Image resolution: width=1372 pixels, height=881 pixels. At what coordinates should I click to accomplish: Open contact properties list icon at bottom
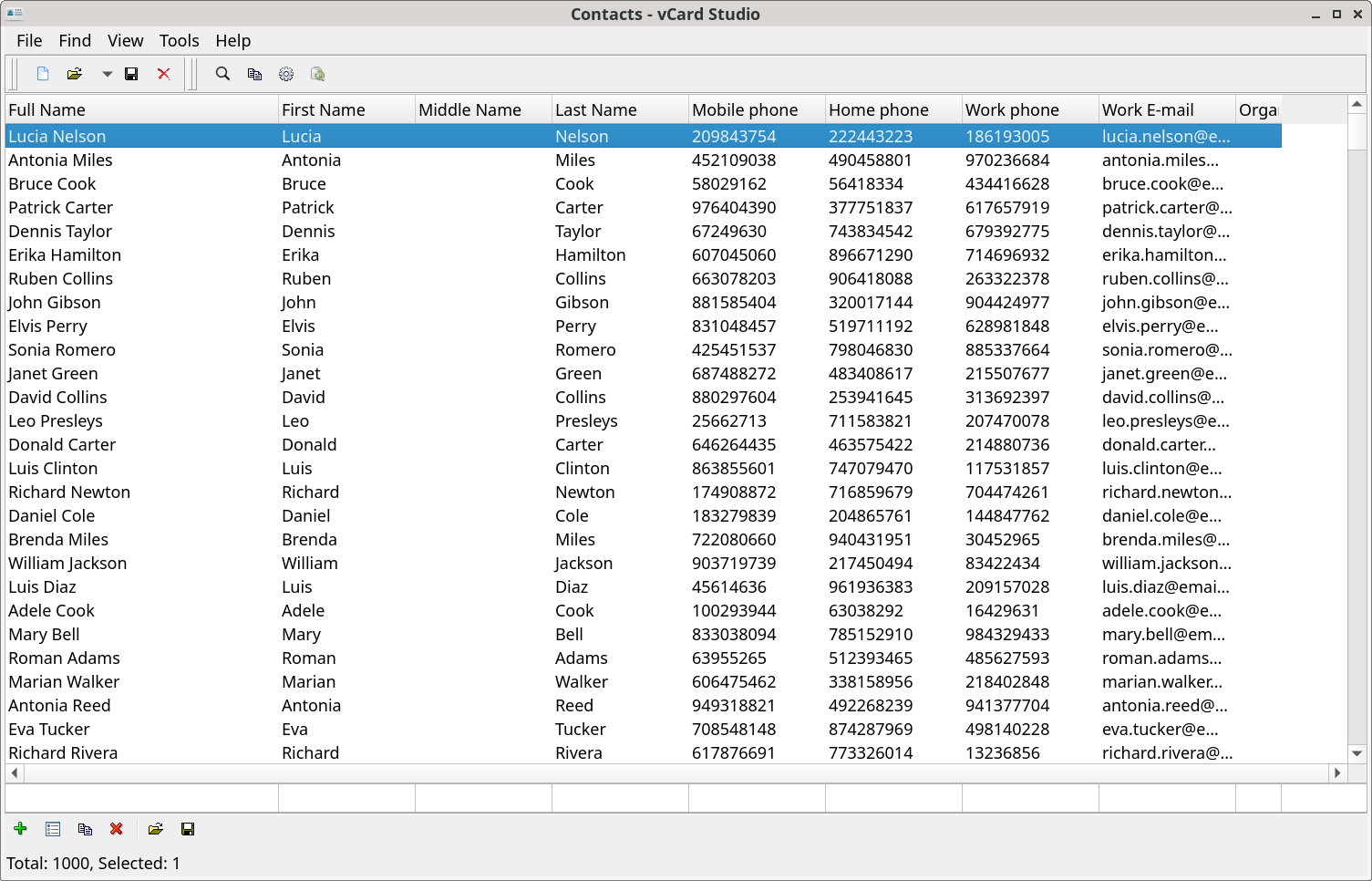(x=53, y=829)
